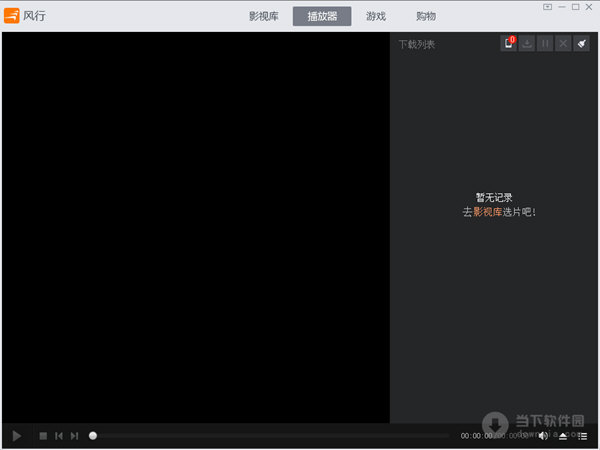Open the 影视库 tab
This screenshot has width=600, height=450.
pos(264,16)
